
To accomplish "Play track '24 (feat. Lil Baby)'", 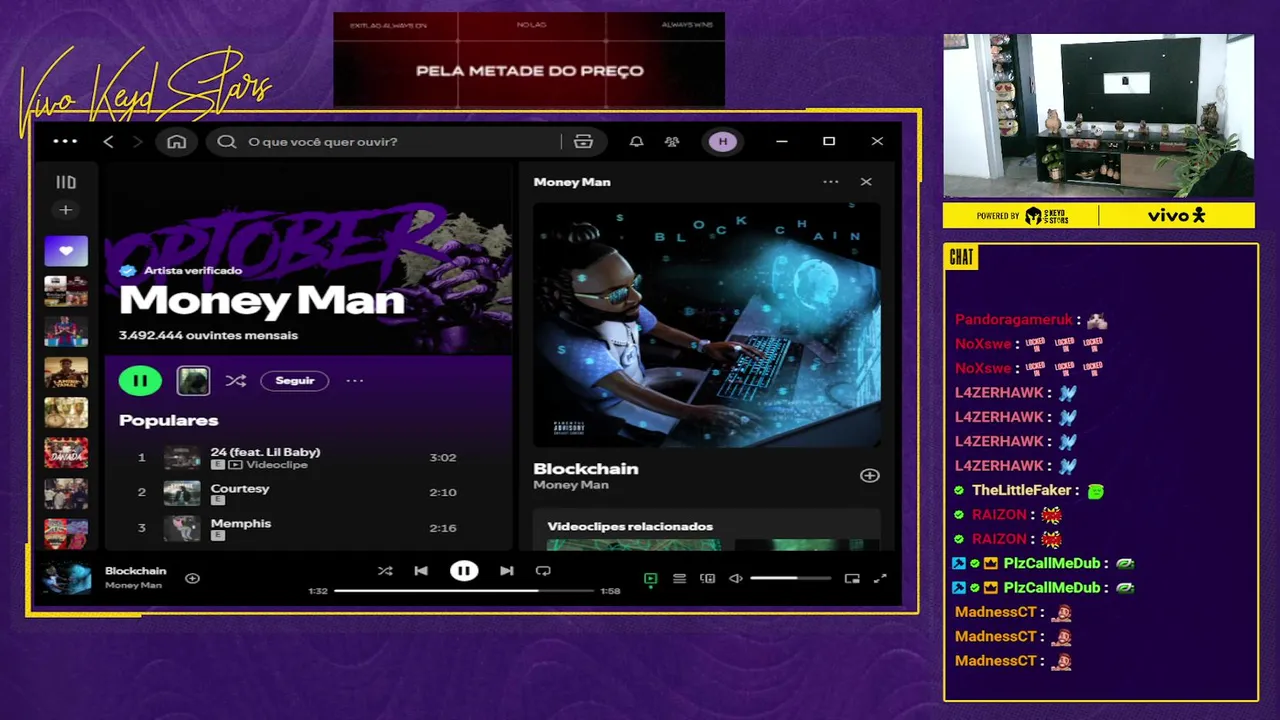I will (x=265, y=452).
